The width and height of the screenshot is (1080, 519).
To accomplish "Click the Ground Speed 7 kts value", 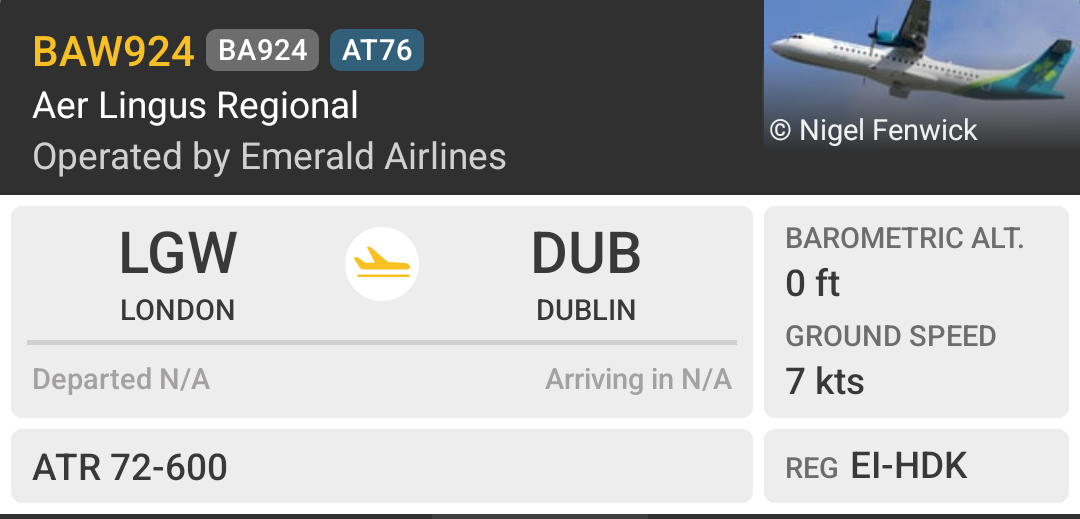I will point(825,381).
